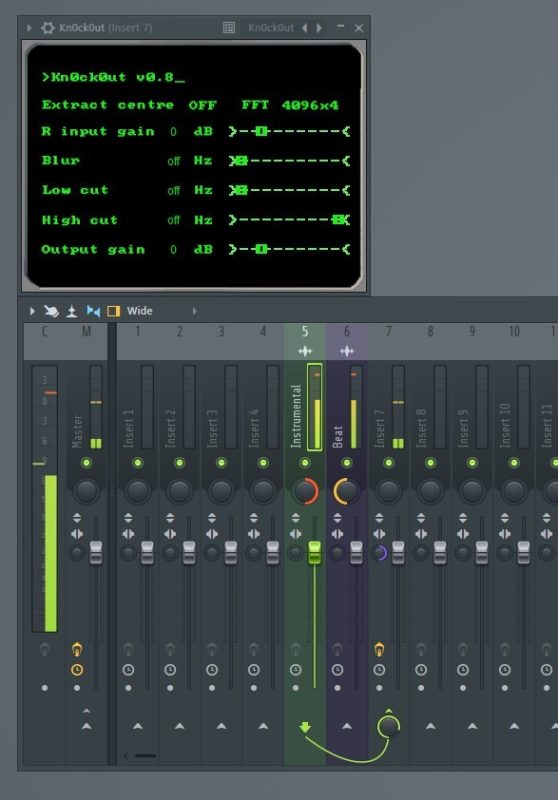Click the Blur slider handle
Image resolution: width=558 pixels, height=800 pixels.
[x=241, y=161]
